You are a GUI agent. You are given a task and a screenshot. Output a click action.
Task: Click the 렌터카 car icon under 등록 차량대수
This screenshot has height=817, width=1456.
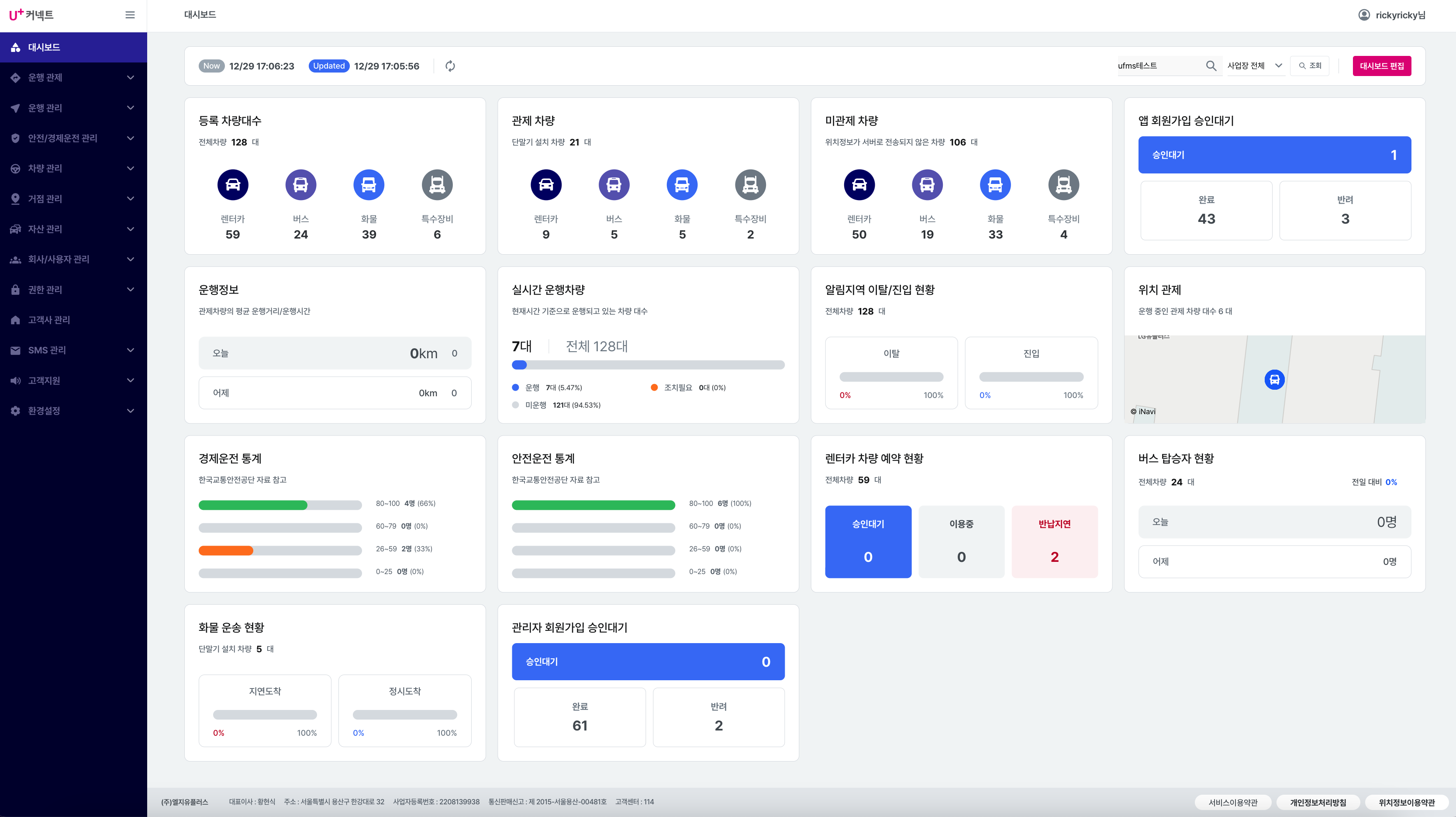click(232, 185)
